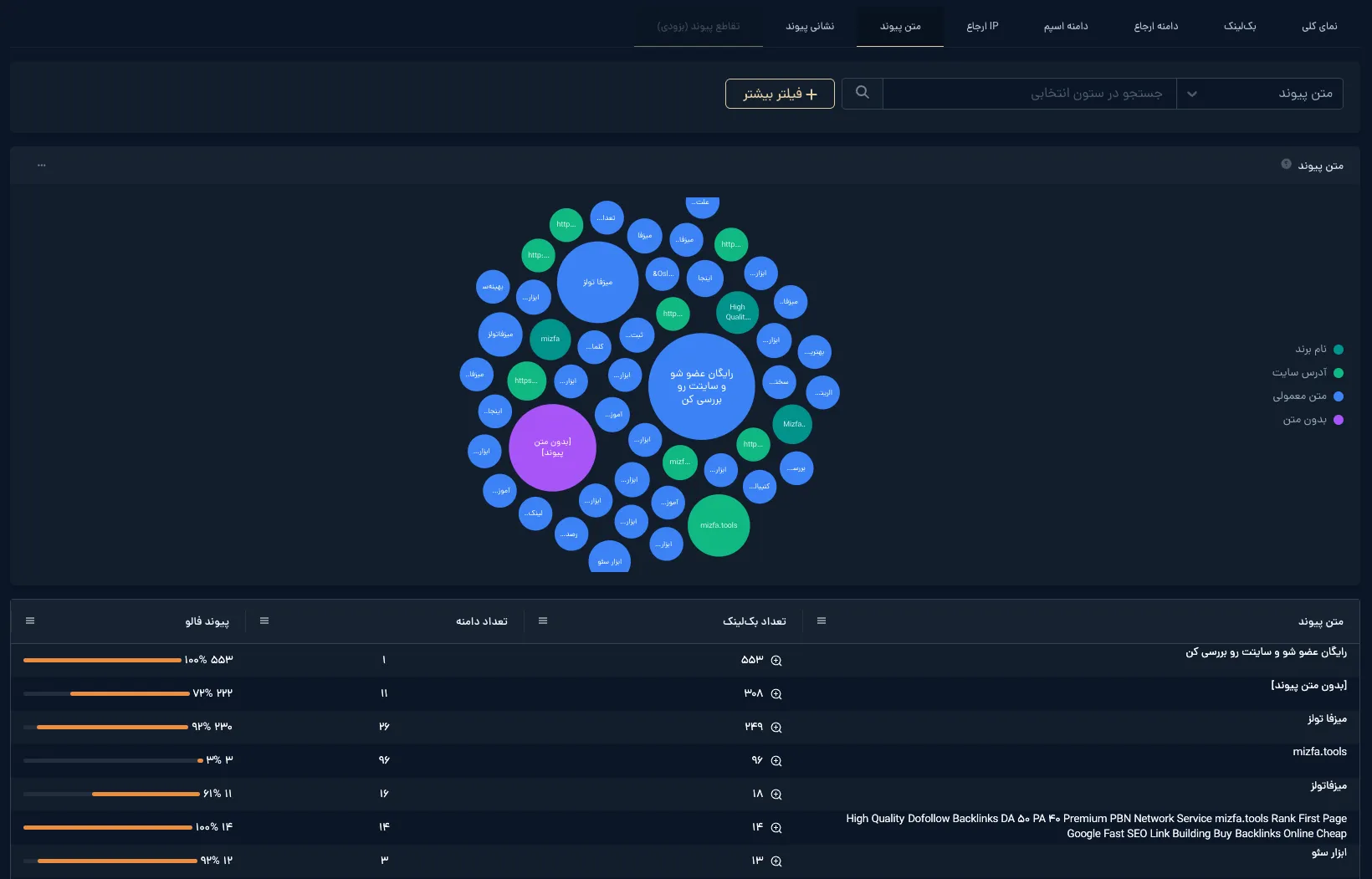The image size is (1372, 879).
Task: Click the purple بدون متن پیوند bubble
Action: [x=552, y=447]
